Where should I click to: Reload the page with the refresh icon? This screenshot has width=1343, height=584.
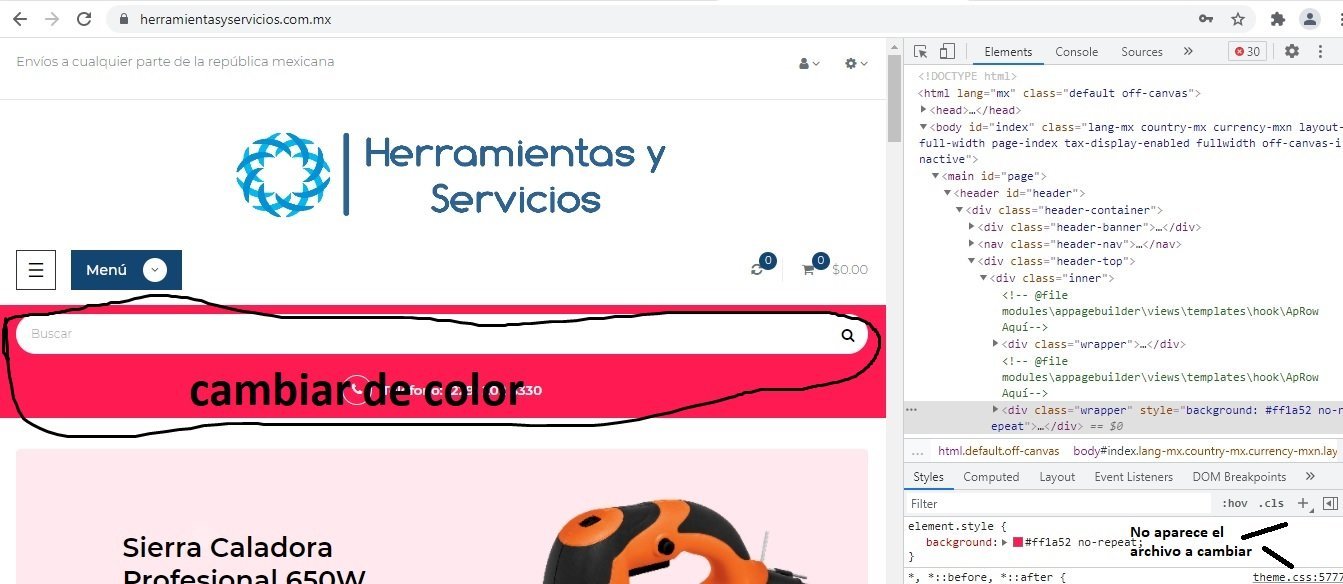pos(85,19)
